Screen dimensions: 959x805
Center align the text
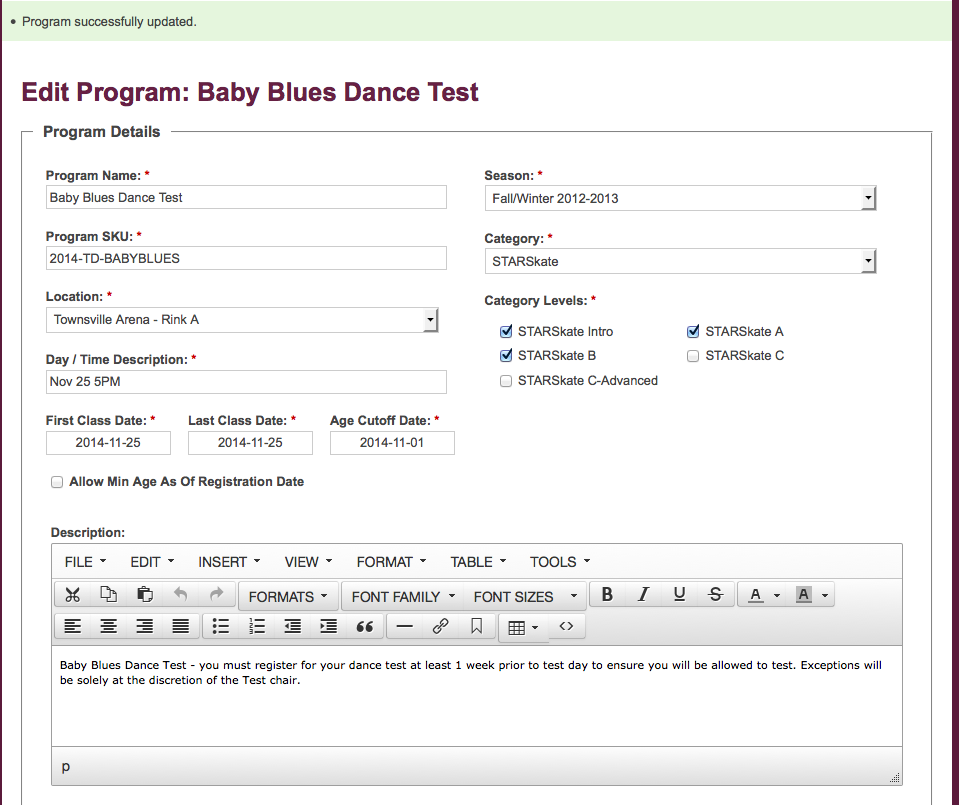[109, 626]
